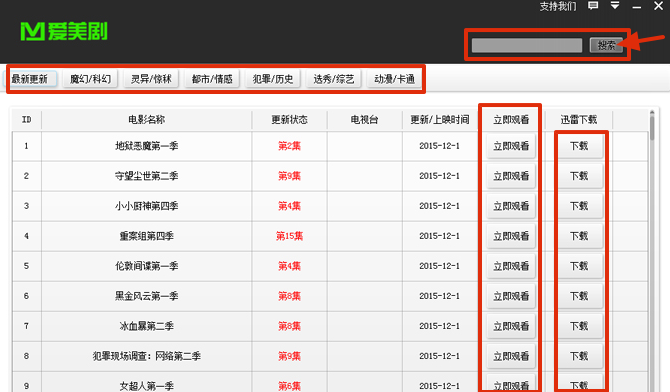670x392 pixels.
Task: Click the 搜索 search button
Action: [x=606, y=45]
